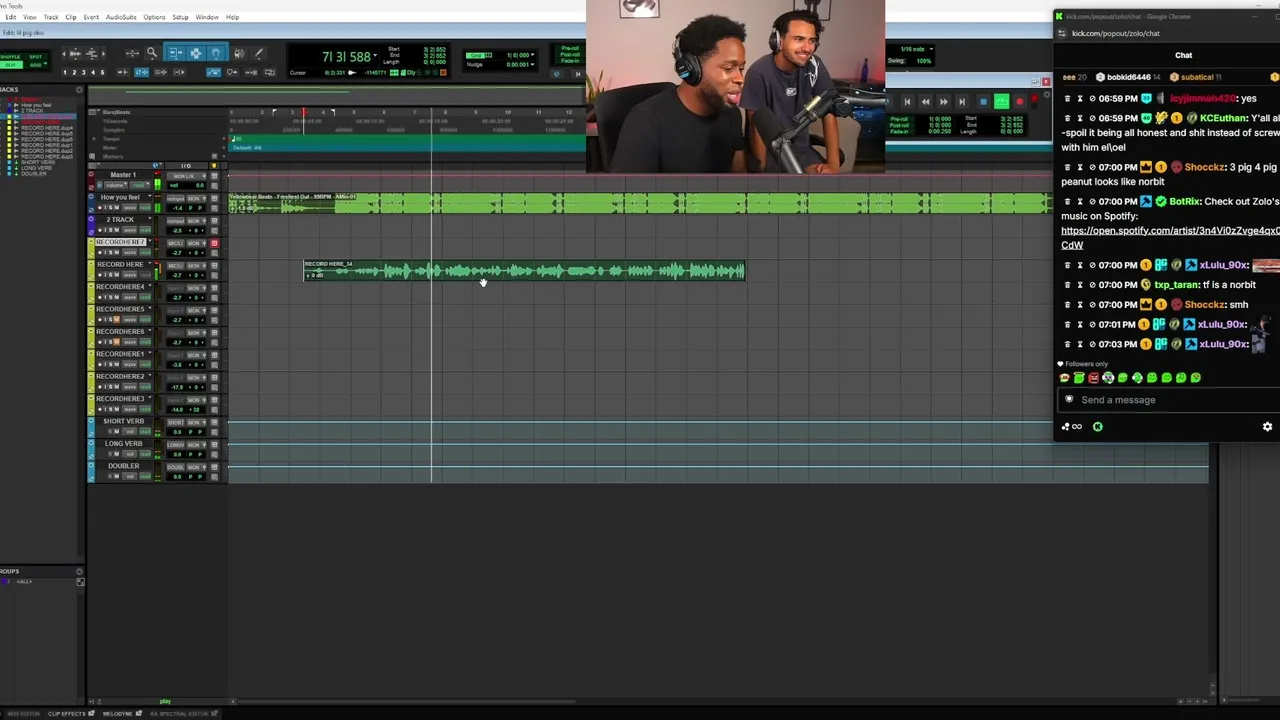Click the Rewind transport button
This screenshot has width=1280, height=720.
click(x=925, y=101)
